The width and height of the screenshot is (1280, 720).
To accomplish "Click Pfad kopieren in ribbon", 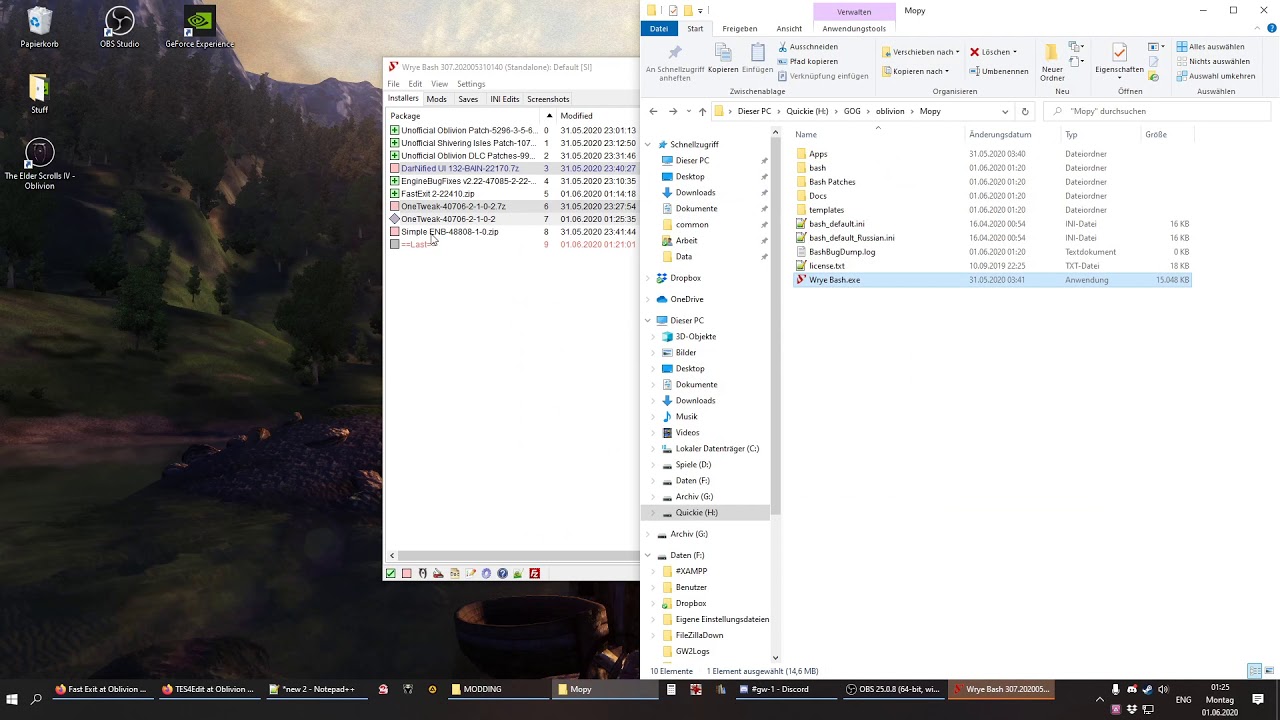I will [x=807, y=61].
